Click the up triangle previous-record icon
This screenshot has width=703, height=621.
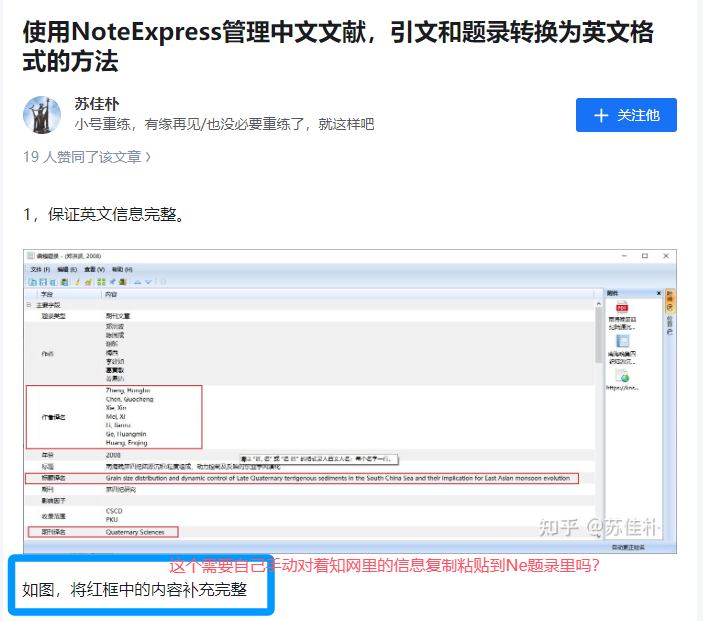point(138,282)
